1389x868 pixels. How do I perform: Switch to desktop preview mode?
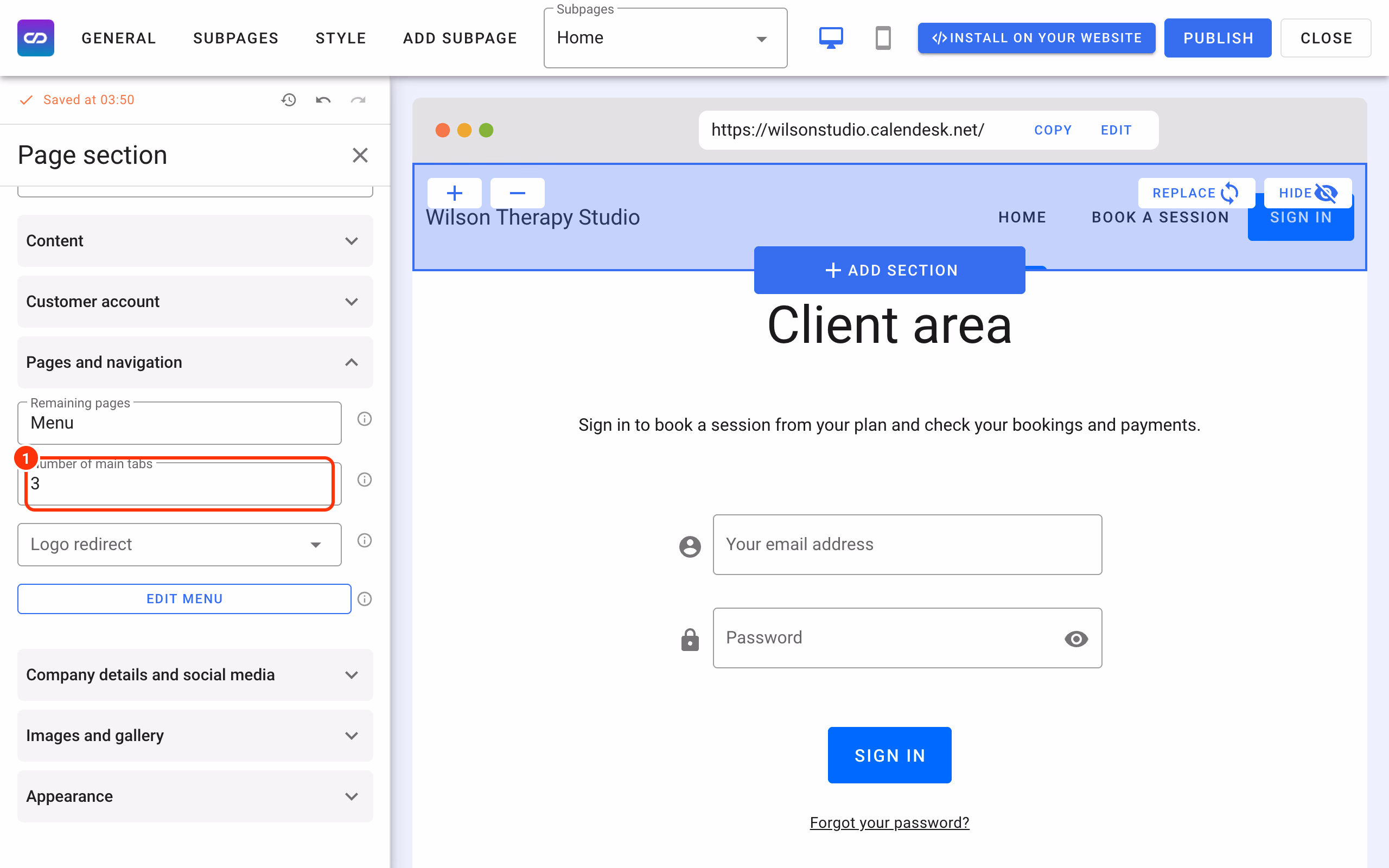(x=831, y=38)
